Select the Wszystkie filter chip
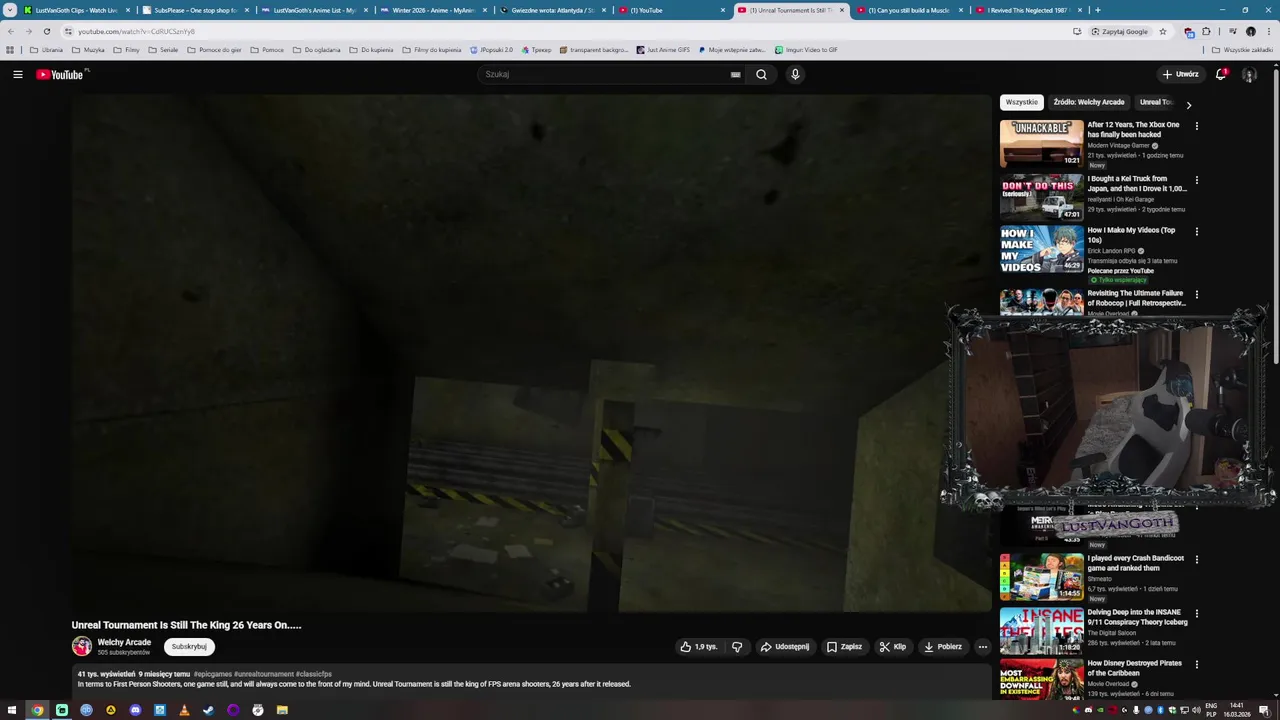 pyautogui.click(x=1022, y=102)
